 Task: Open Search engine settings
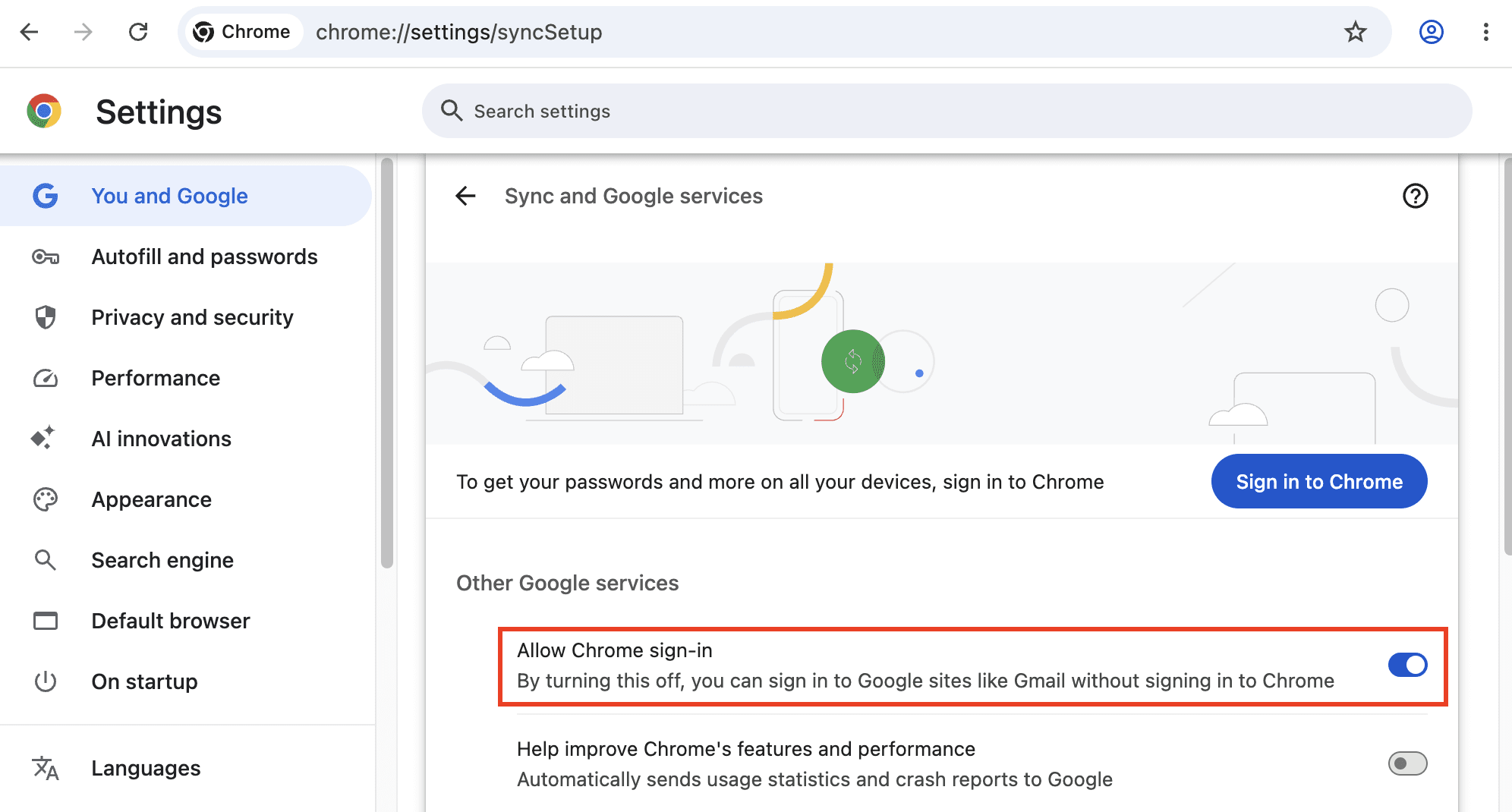[x=185, y=560]
